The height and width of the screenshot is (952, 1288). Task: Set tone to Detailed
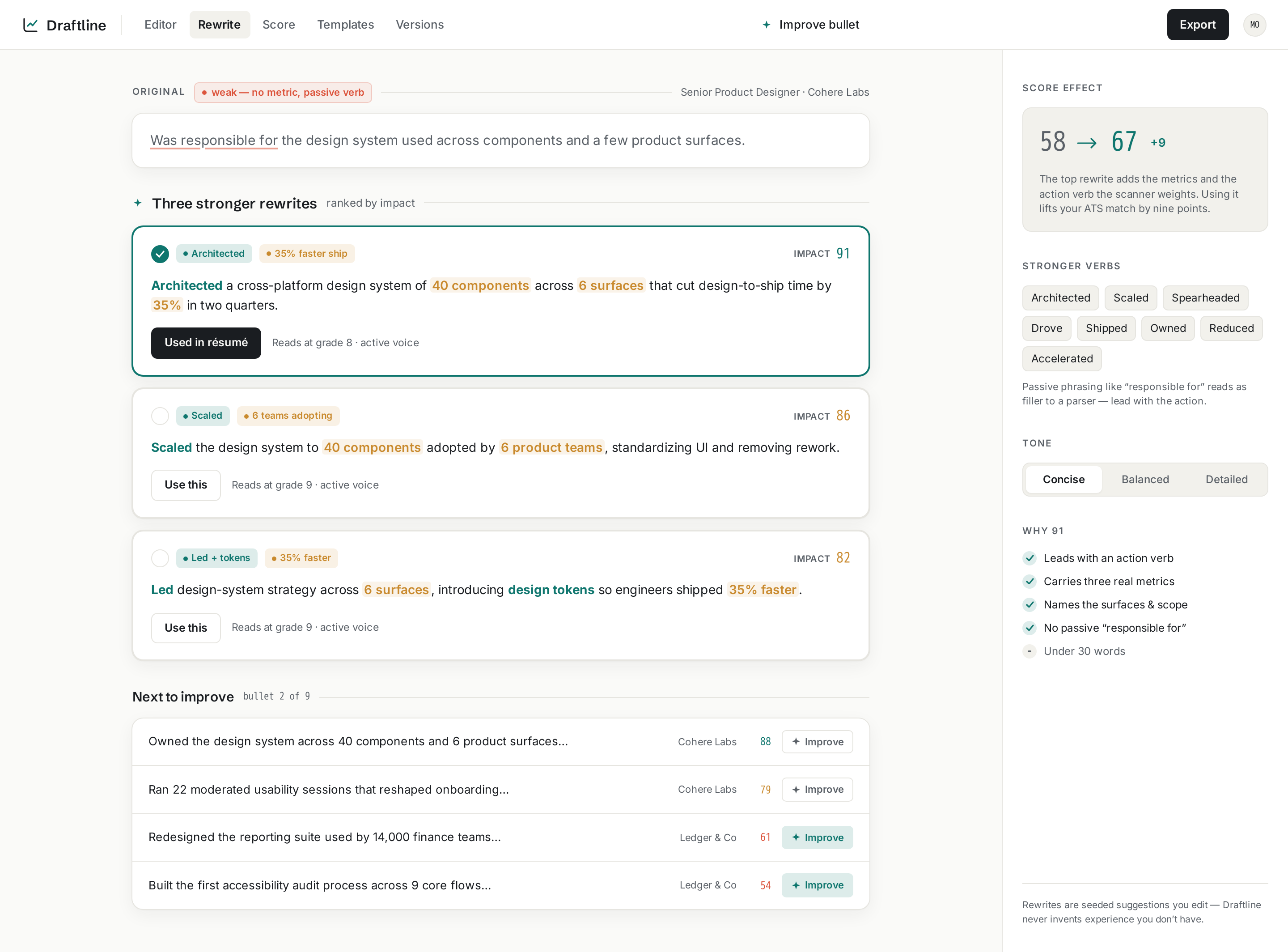(1226, 480)
